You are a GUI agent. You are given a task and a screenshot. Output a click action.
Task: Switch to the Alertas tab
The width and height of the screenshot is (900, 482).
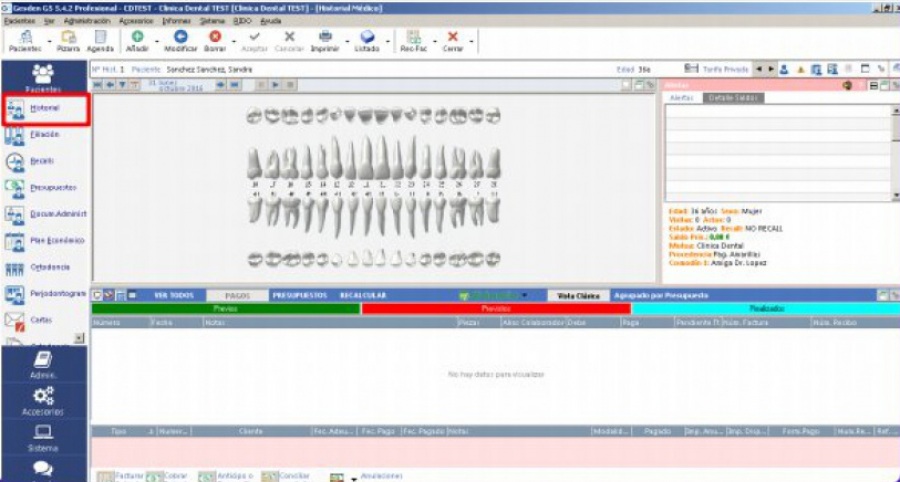(x=681, y=98)
